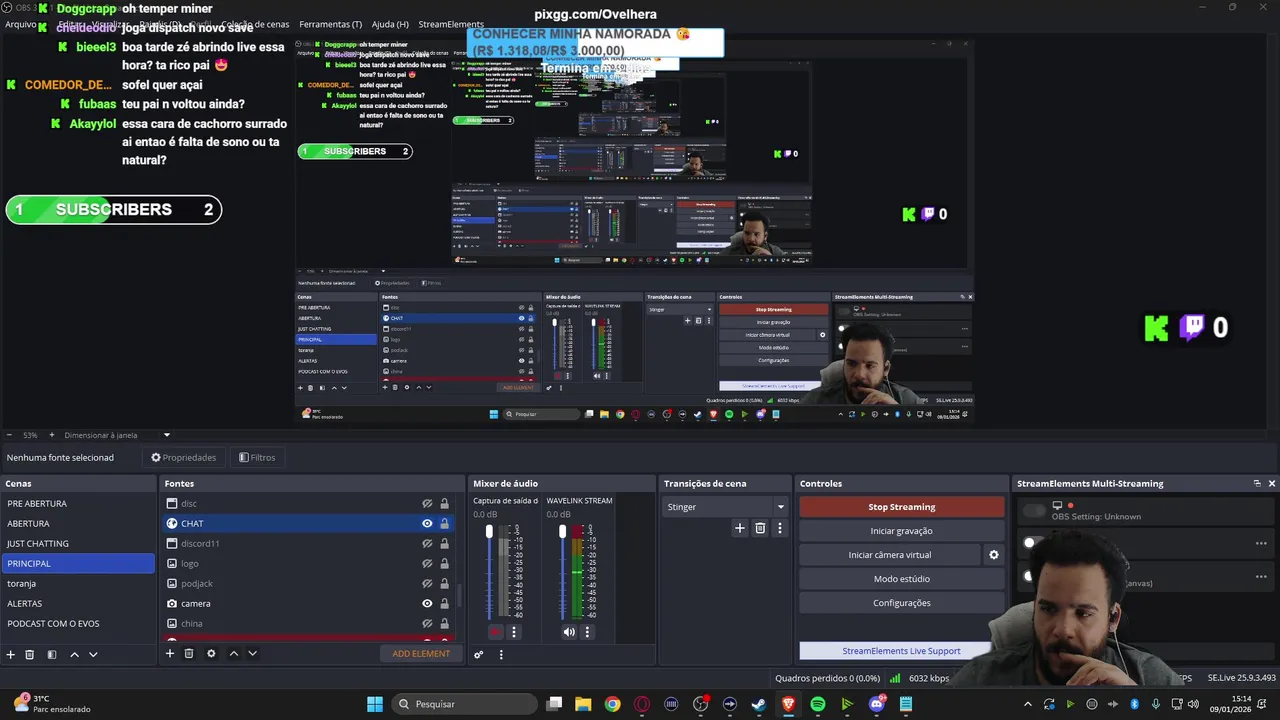
Task: Remove selected source with Fontes trash icon
Action: tap(189, 653)
